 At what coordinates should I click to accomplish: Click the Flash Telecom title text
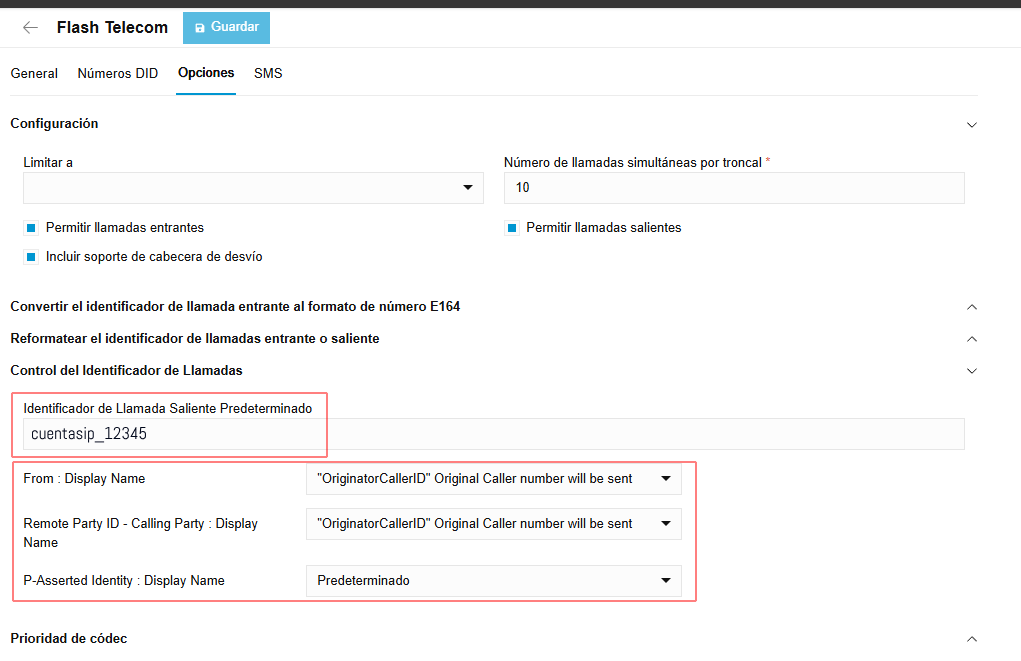point(112,27)
